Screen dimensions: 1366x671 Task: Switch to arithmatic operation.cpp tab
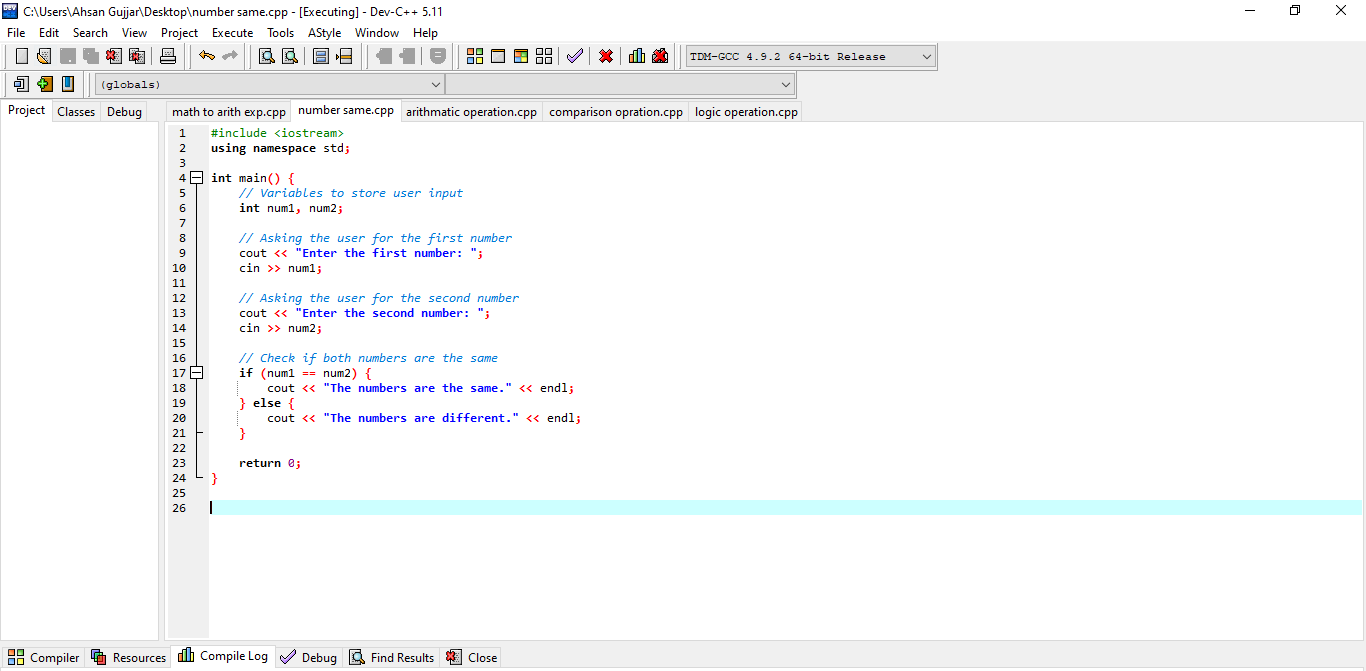pos(471,112)
